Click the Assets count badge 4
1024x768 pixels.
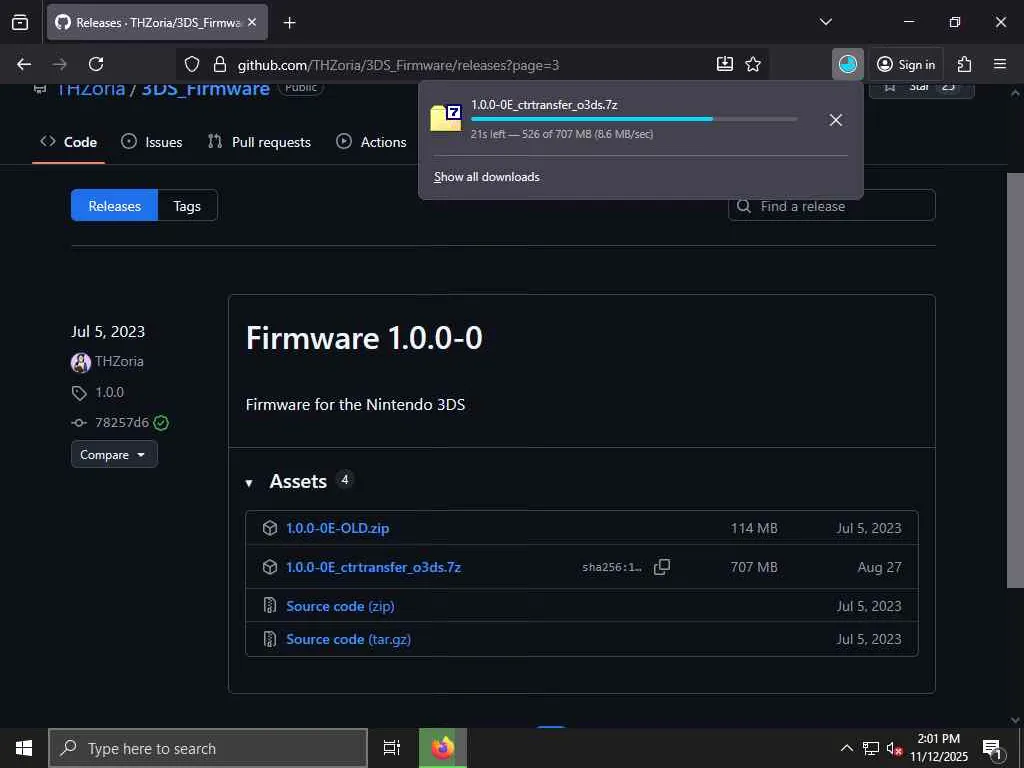click(345, 480)
